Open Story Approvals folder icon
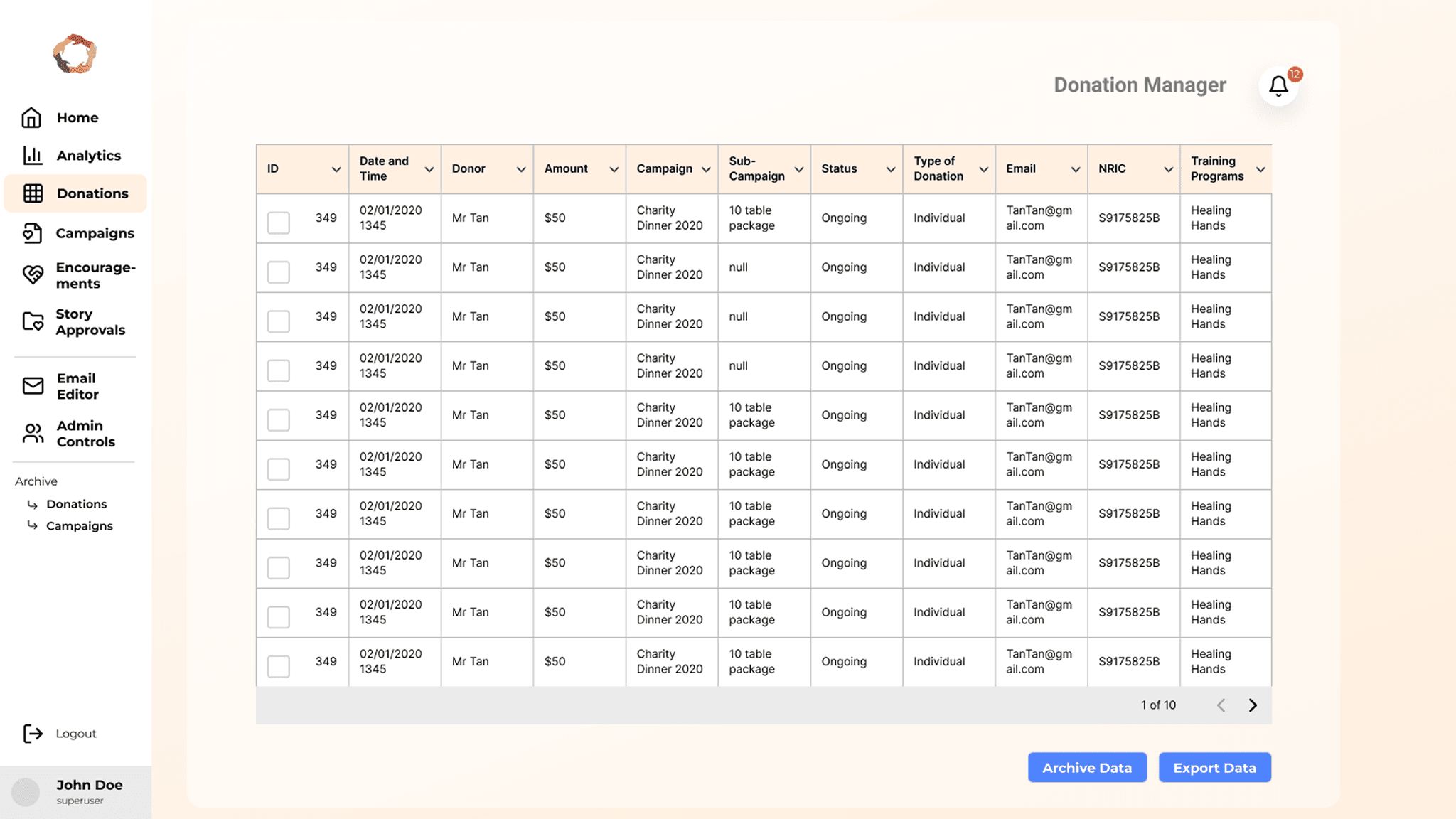1456x819 pixels. (33, 321)
